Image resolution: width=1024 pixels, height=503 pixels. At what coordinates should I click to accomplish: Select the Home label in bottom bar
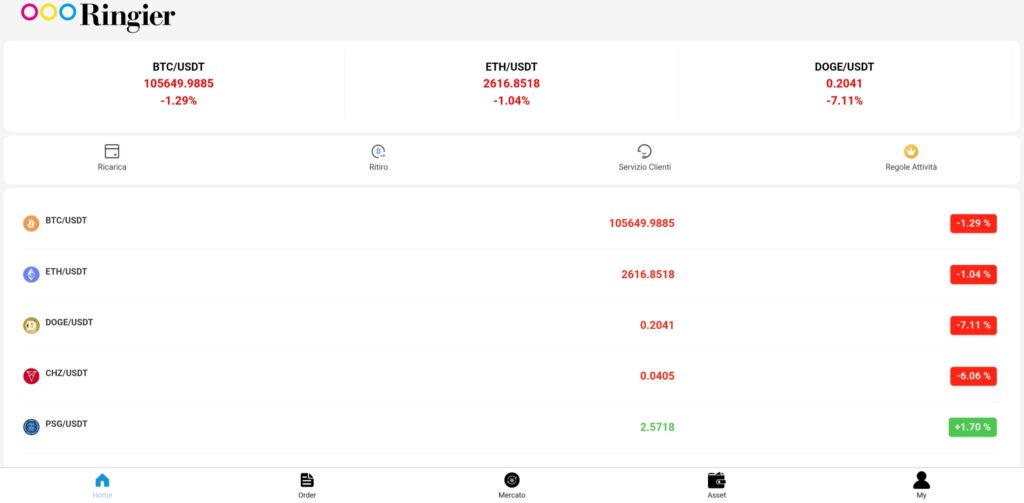[x=102, y=495]
